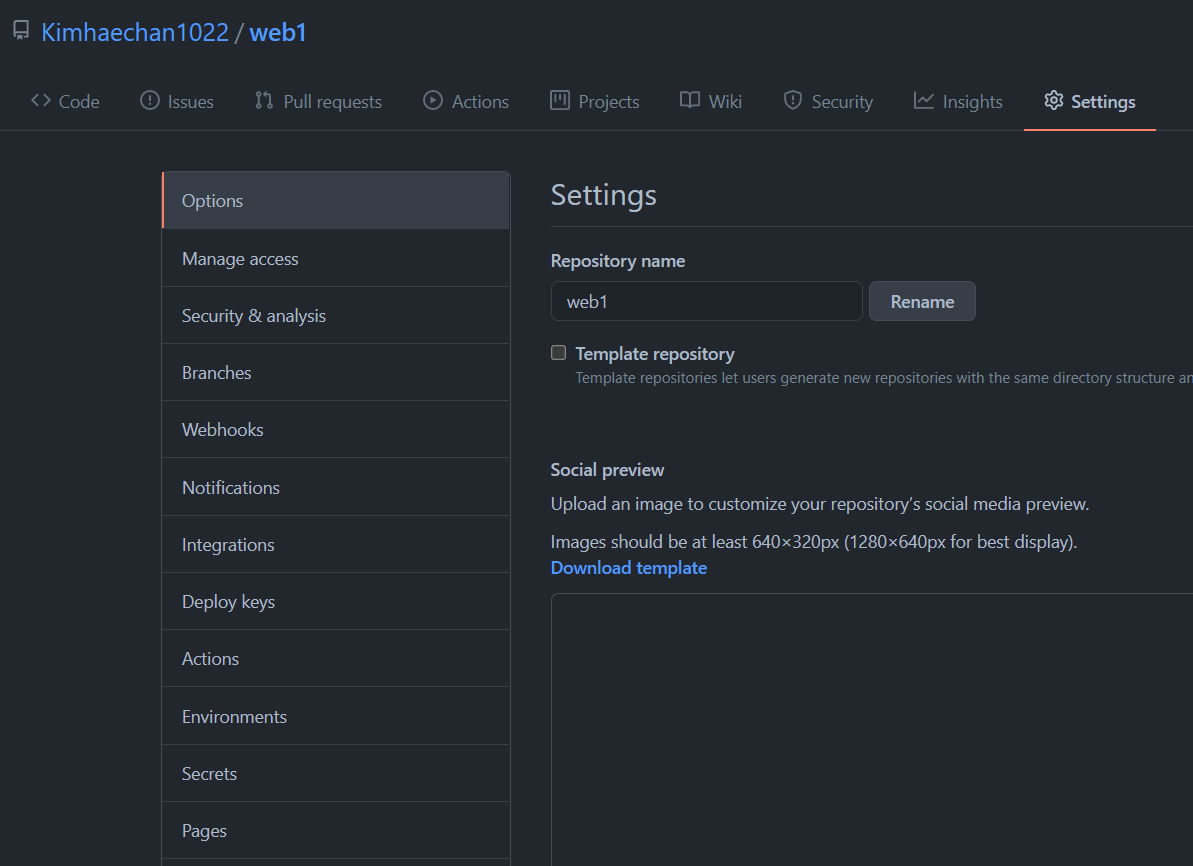Viewport: 1193px width, 866px height.
Task: Go to the Pull requests tab
Action: (319, 101)
